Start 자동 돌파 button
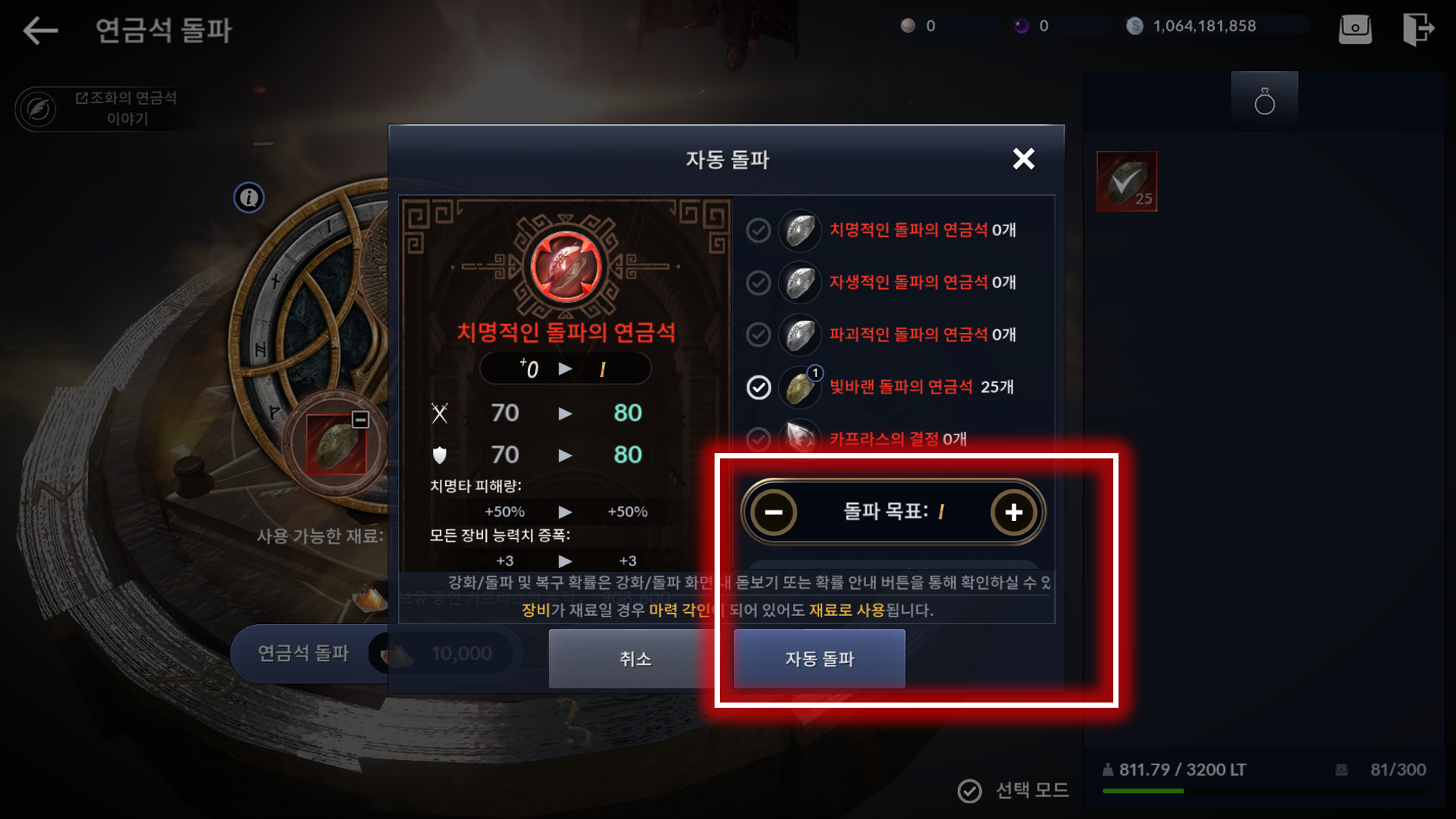 click(x=819, y=658)
